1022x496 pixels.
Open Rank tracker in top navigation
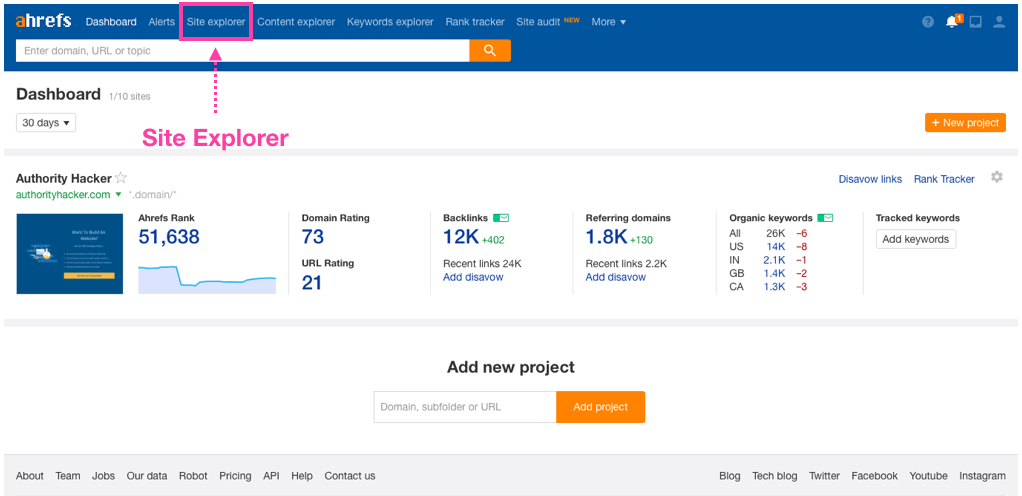474,22
